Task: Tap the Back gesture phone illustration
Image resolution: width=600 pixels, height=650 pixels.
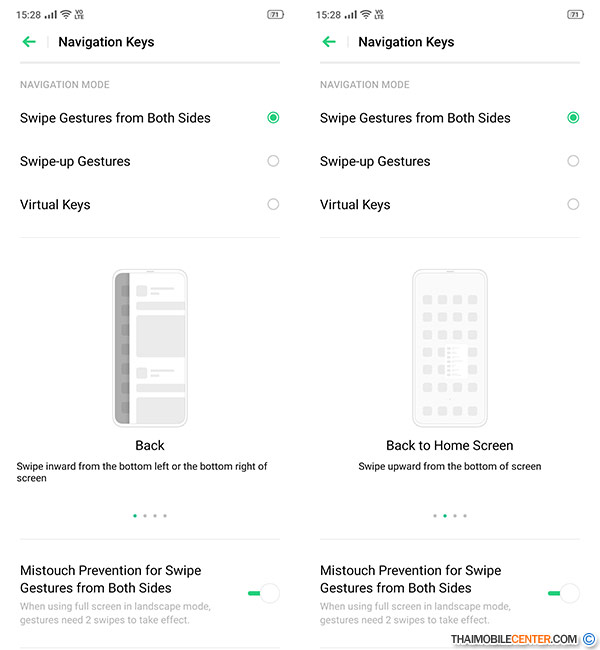Action: pos(150,348)
